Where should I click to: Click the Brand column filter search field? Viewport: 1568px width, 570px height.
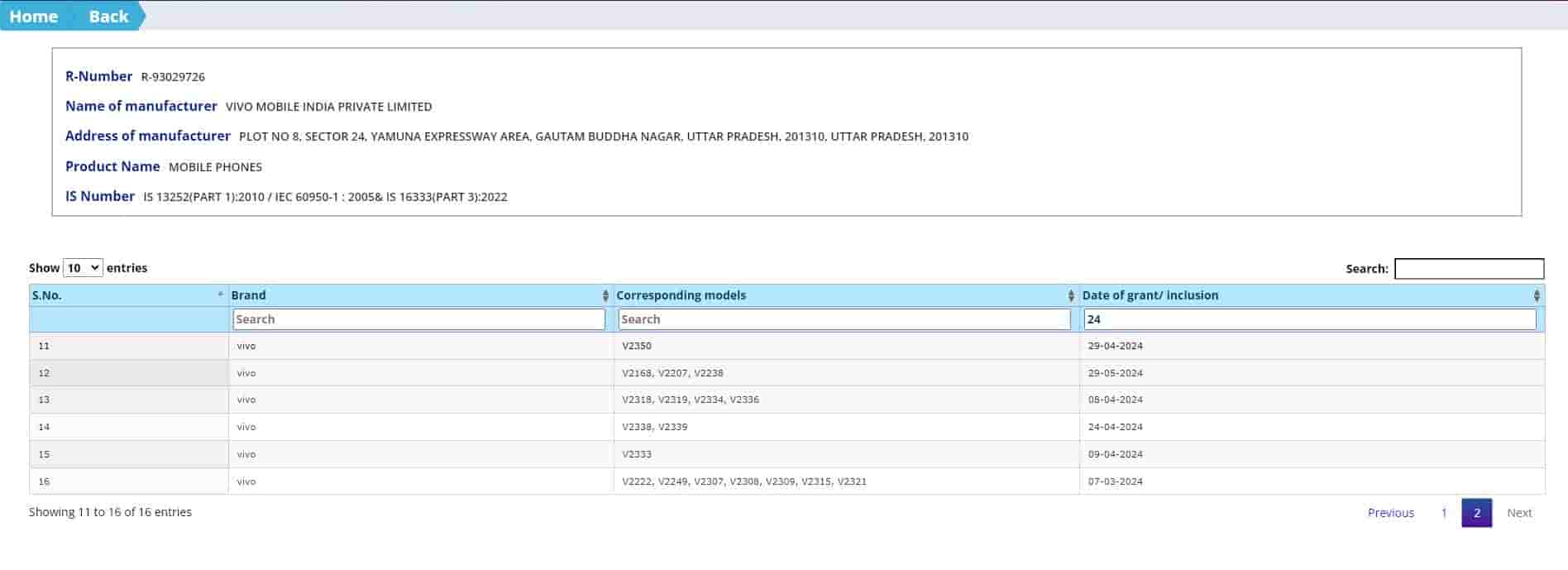click(419, 319)
